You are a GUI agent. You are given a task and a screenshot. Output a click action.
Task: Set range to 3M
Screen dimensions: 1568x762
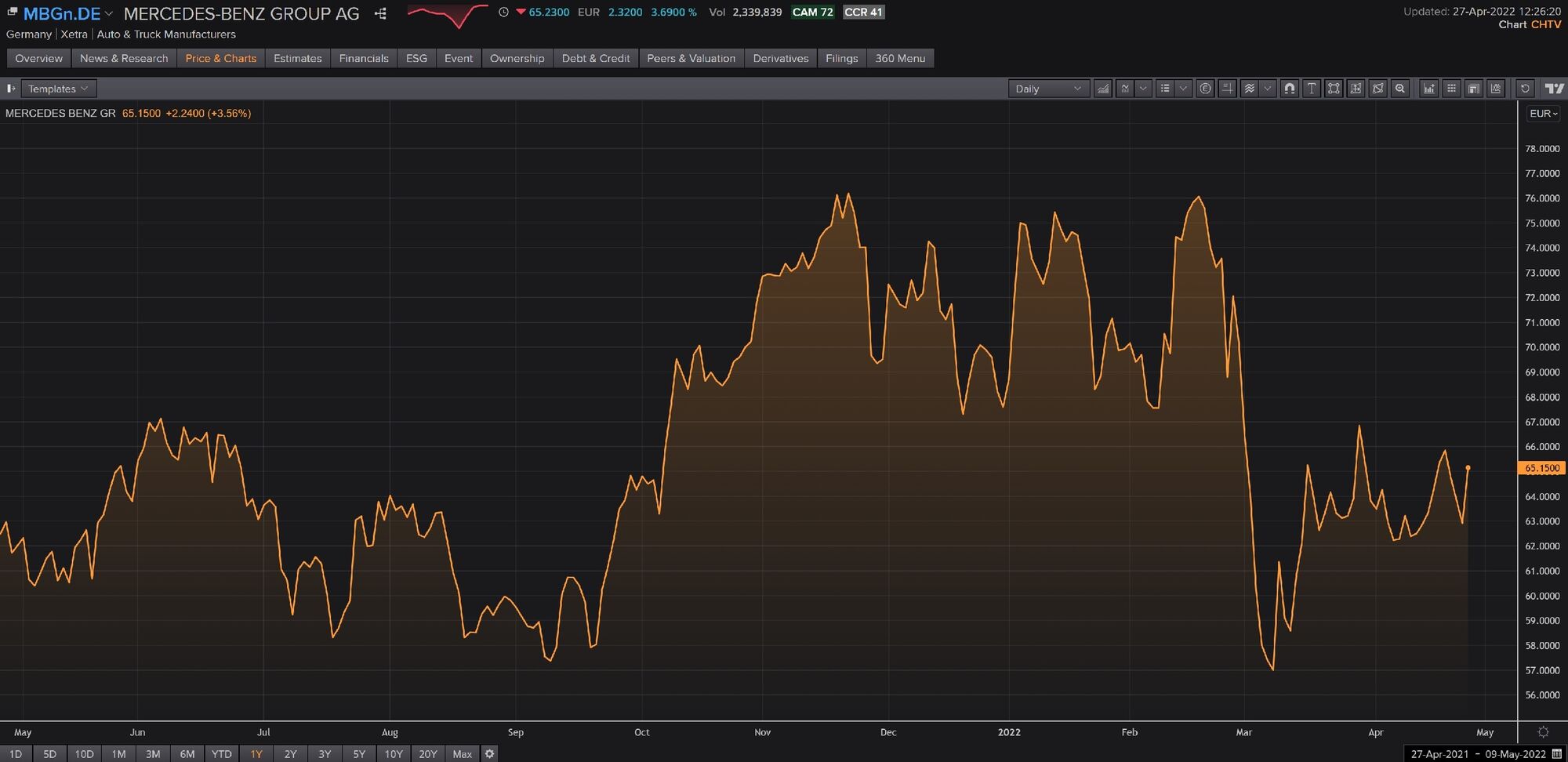tap(153, 754)
